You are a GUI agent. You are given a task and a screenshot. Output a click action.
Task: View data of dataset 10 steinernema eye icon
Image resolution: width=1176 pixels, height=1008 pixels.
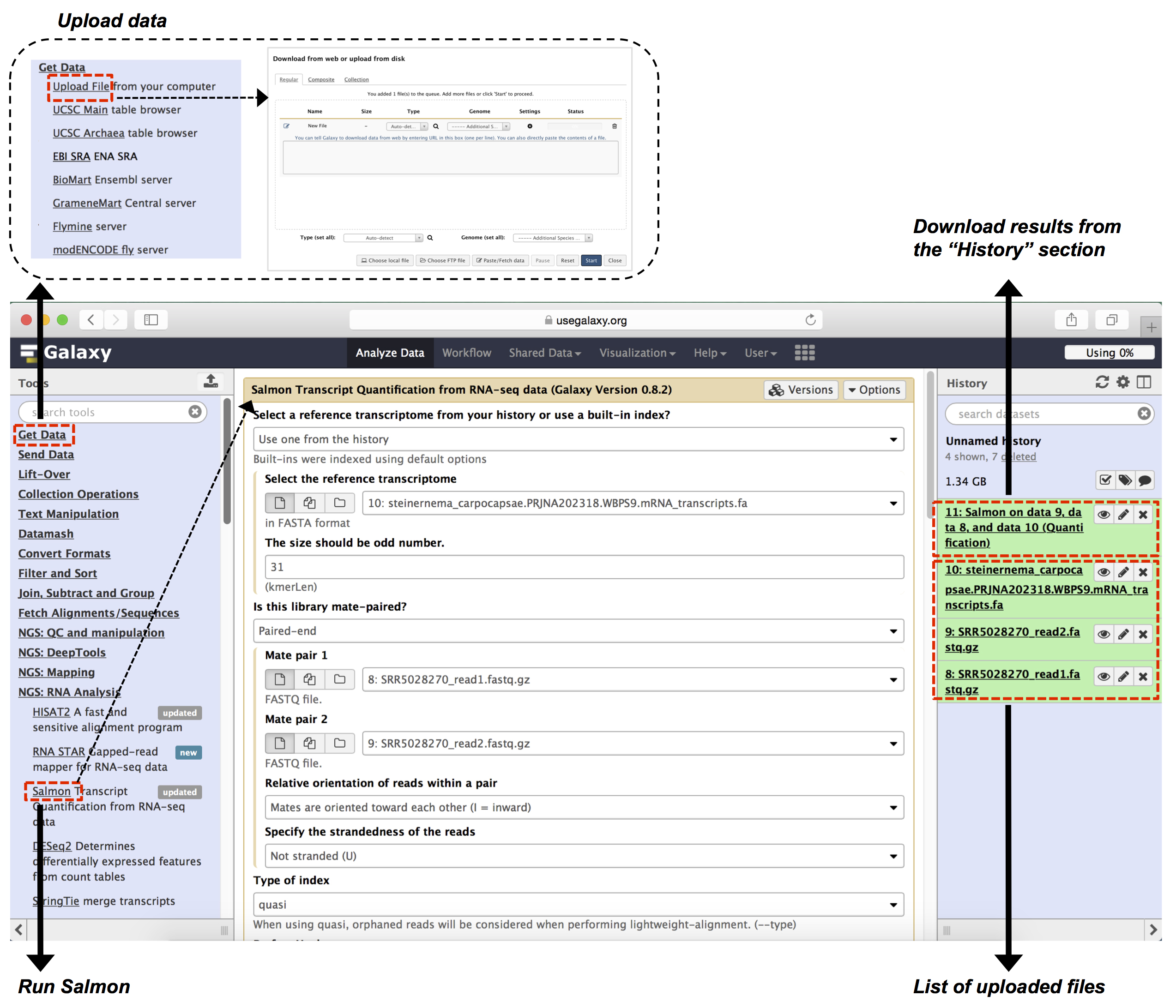pyautogui.click(x=1104, y=572)
